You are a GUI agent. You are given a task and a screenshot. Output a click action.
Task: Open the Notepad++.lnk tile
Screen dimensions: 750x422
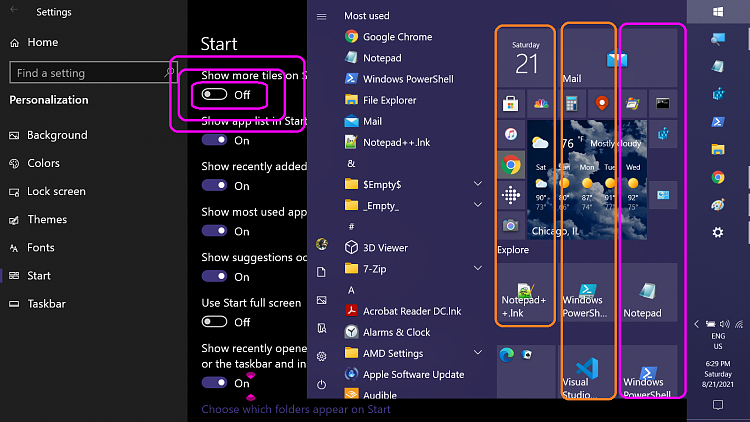tap(526, 292)
